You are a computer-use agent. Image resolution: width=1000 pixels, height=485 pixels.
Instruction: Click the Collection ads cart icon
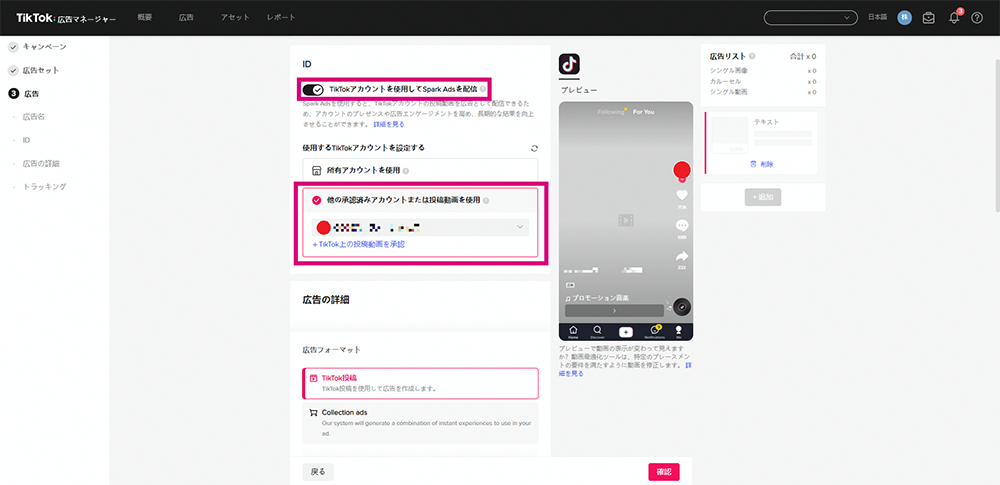[x=313, y=413]
